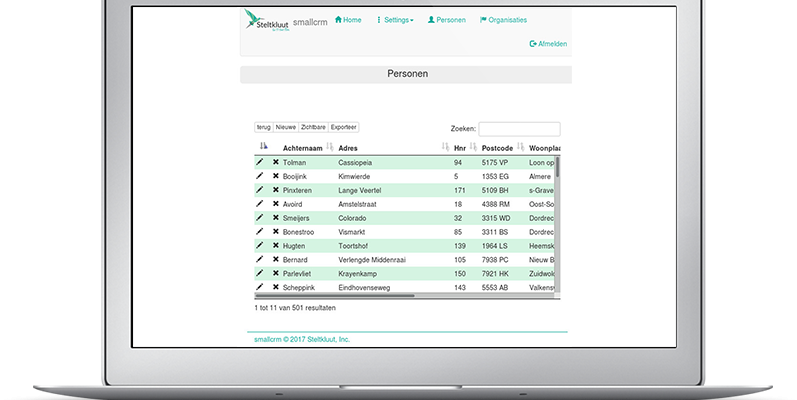Viewport: 797px width, 400px height.
Task: Click the footer link smallcrm © 2017 Steltkluut
Action: point(302,339)
